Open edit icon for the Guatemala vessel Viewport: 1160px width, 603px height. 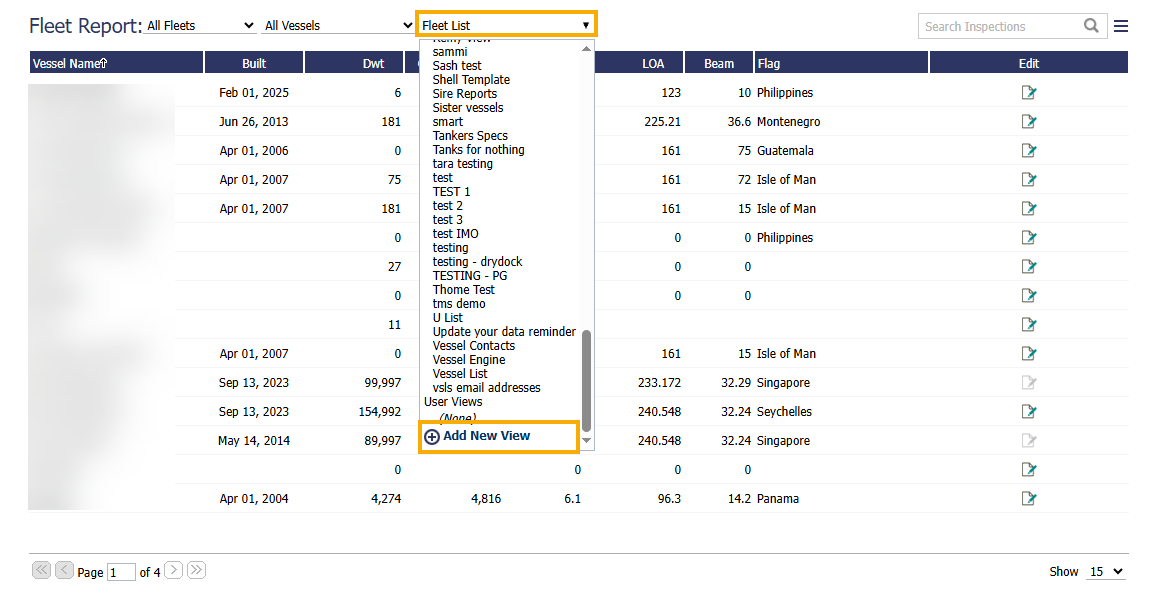(x=1028, y=151)
